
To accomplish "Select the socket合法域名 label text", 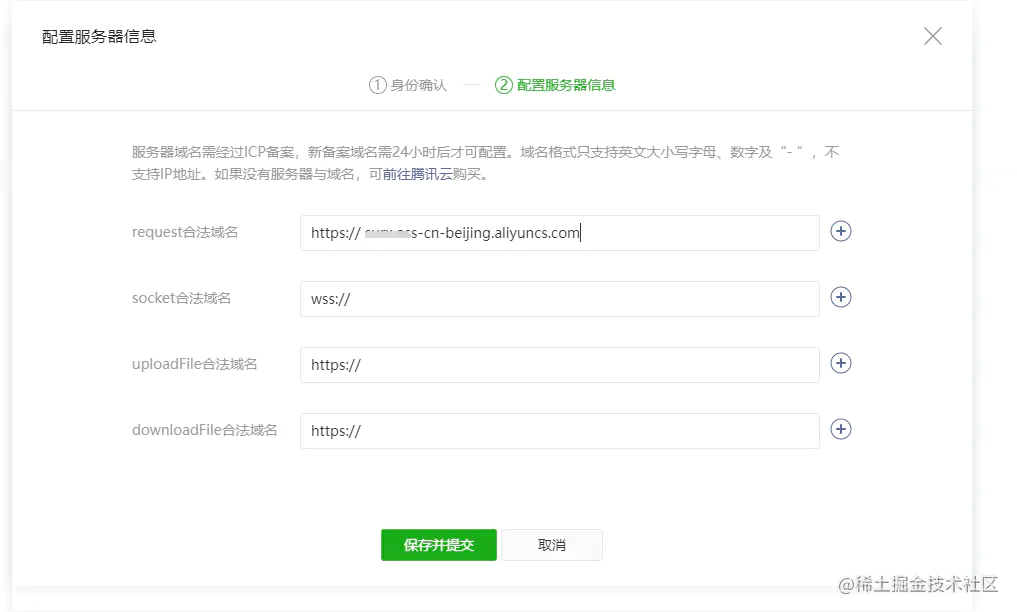I will pyautogui.click(x=181, y=298).
